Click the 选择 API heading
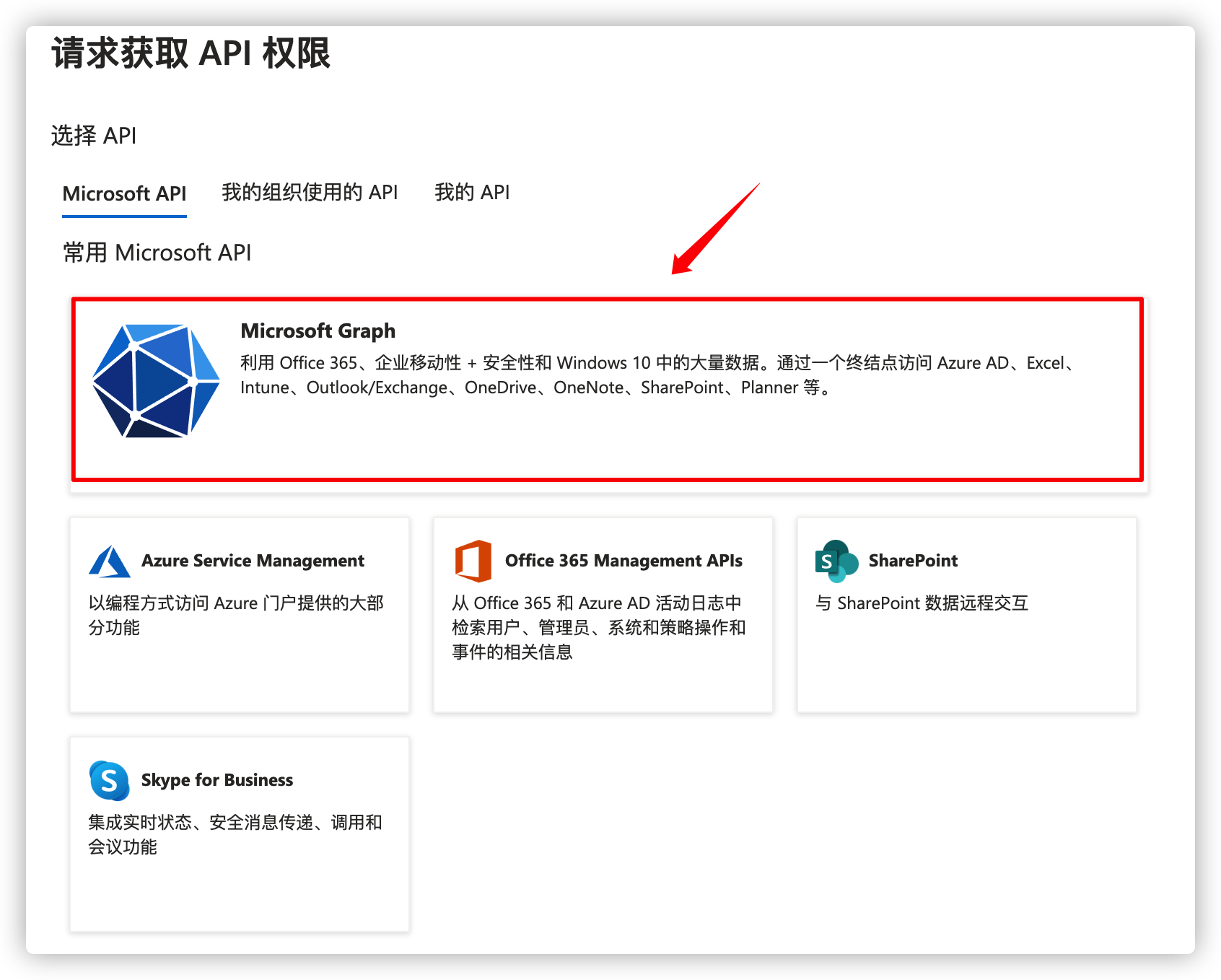Screen dimensions: 1221x980 (x=94, y=136)
